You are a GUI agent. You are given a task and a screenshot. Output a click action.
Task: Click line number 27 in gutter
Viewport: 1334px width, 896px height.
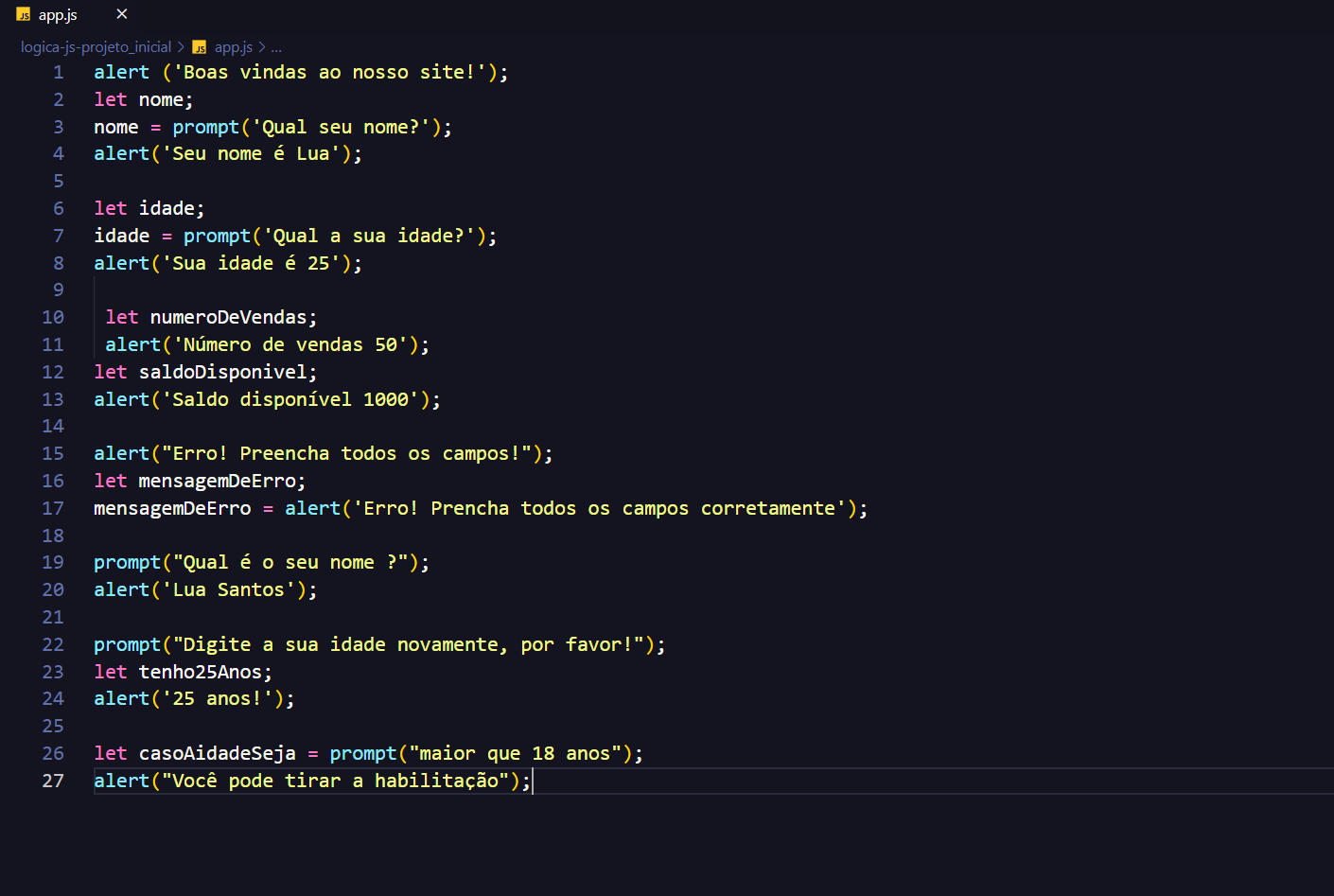(x=53, y=781)
